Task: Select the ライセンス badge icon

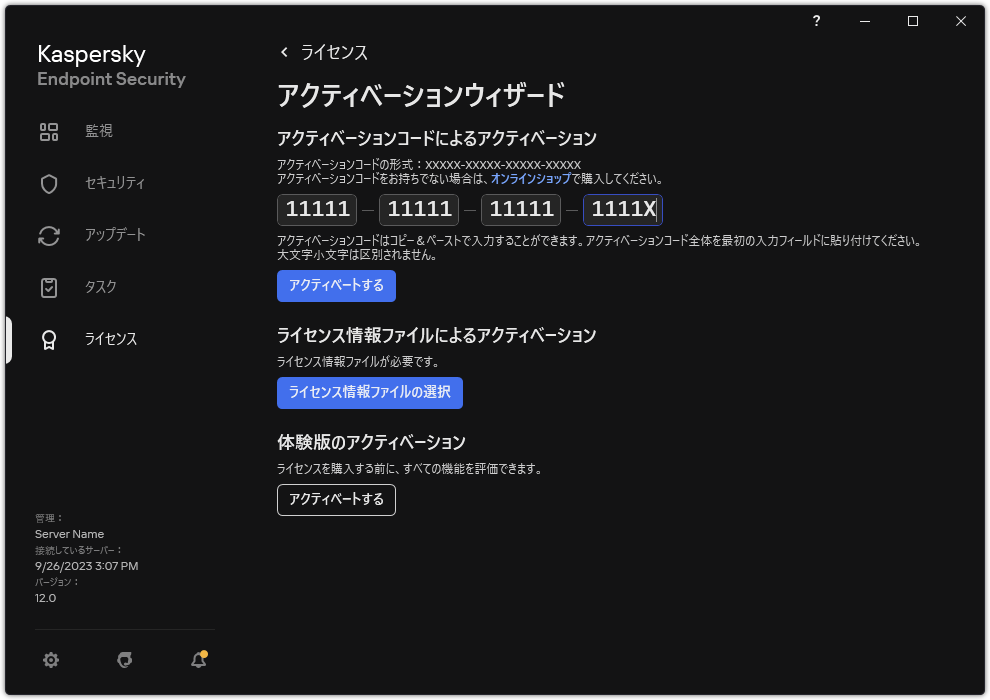Action: tap(48, 339)
